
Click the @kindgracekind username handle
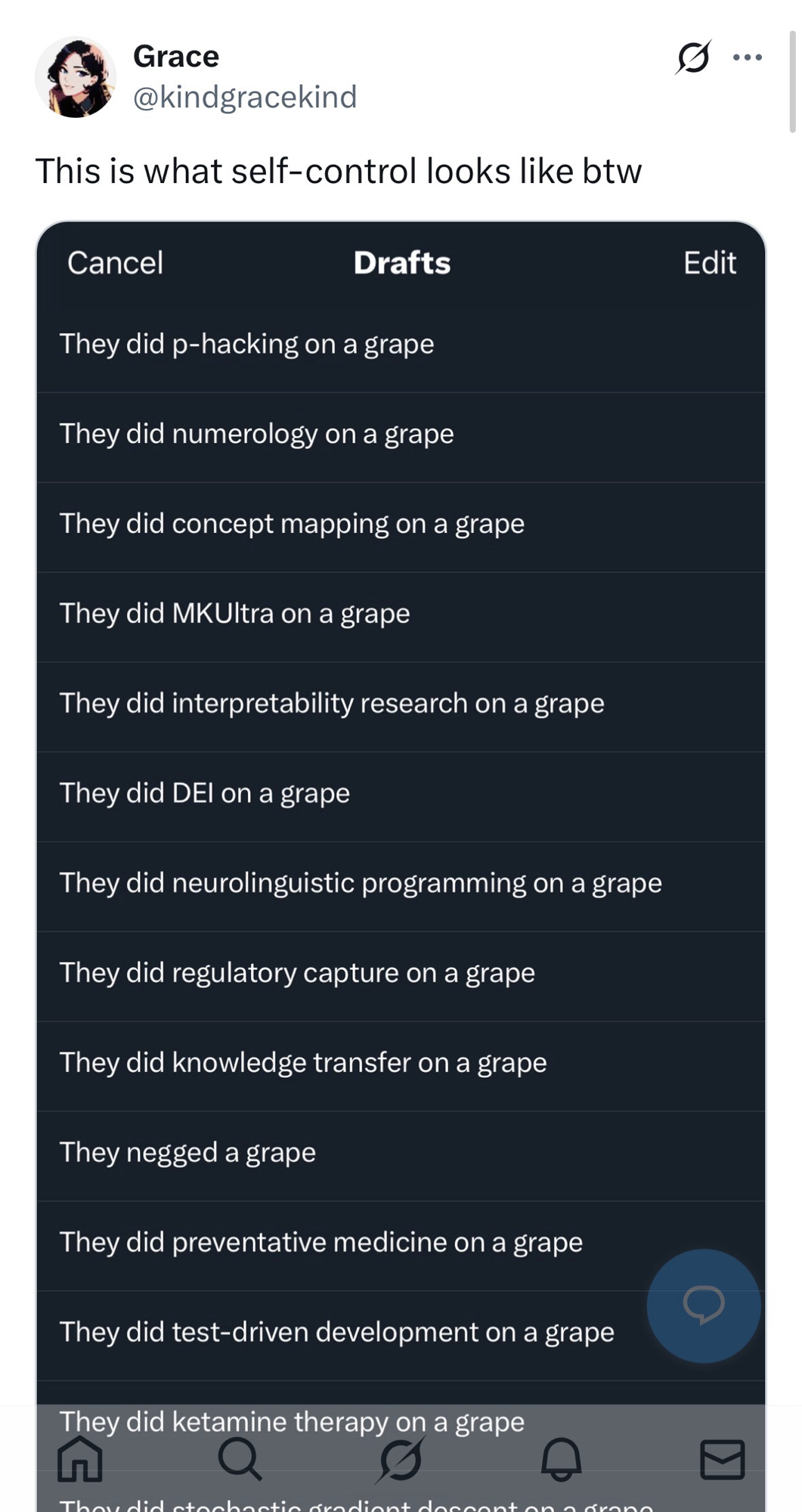(245, 98)
